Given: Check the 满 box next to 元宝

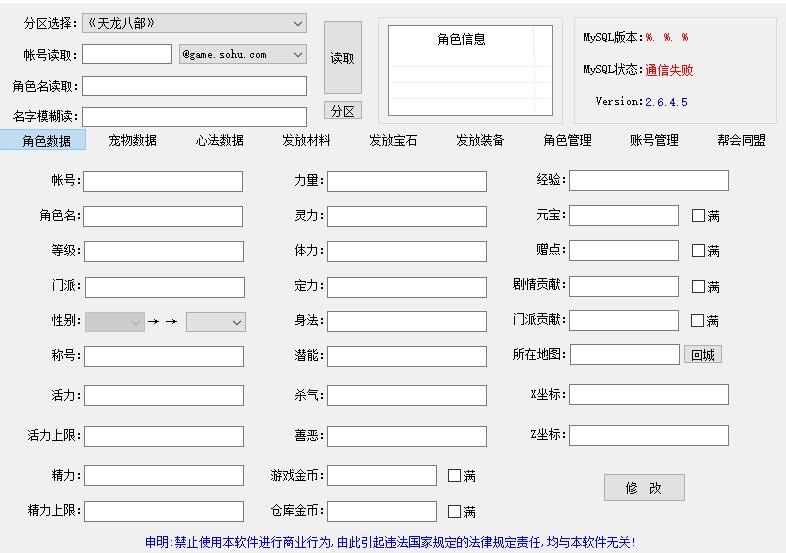Looking at the screenshot, I should 698,215.
